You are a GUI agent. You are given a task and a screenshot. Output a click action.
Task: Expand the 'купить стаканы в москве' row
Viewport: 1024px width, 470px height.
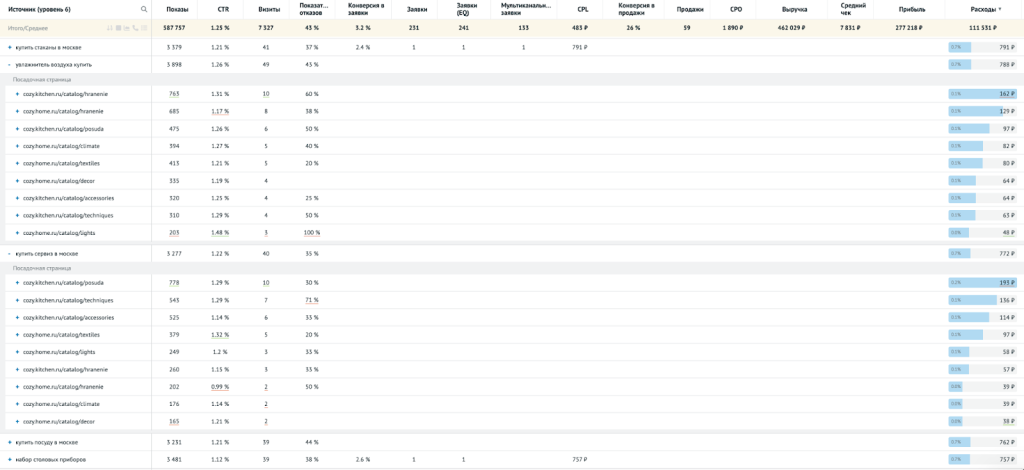point(9,47)
